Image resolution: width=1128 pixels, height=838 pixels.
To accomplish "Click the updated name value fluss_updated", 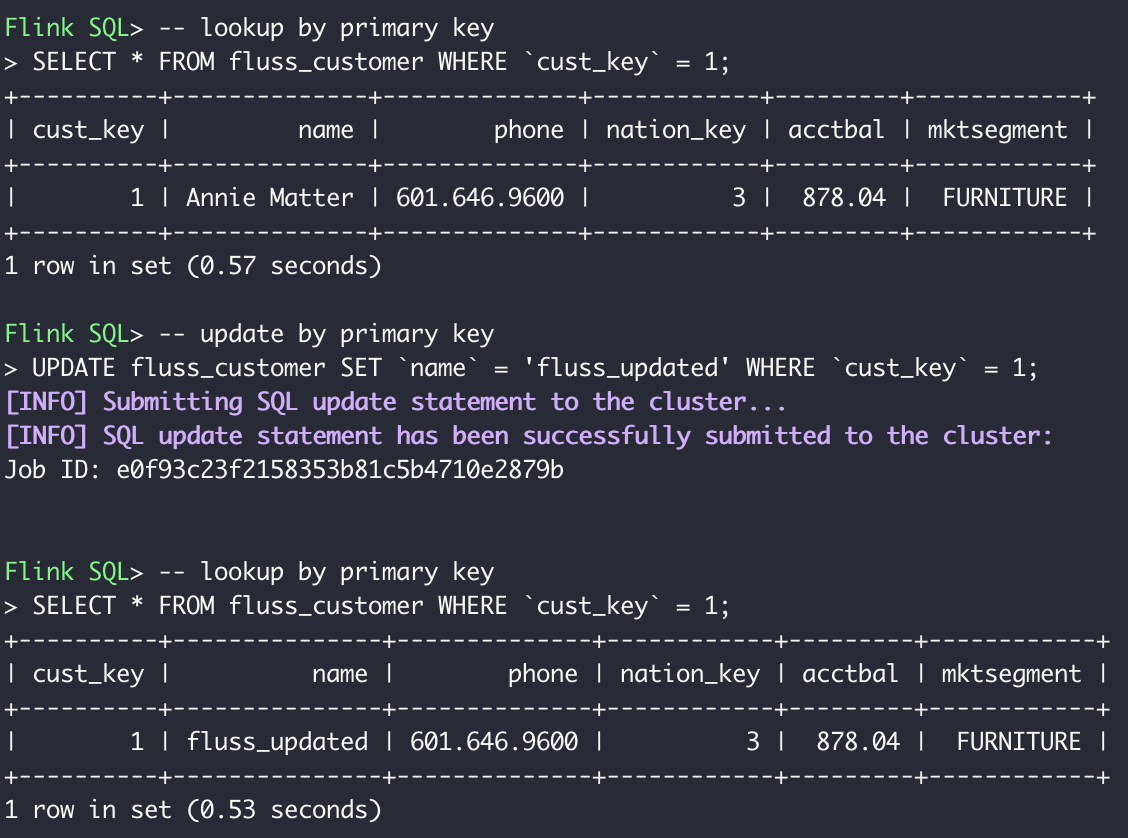I will (277, 741).
